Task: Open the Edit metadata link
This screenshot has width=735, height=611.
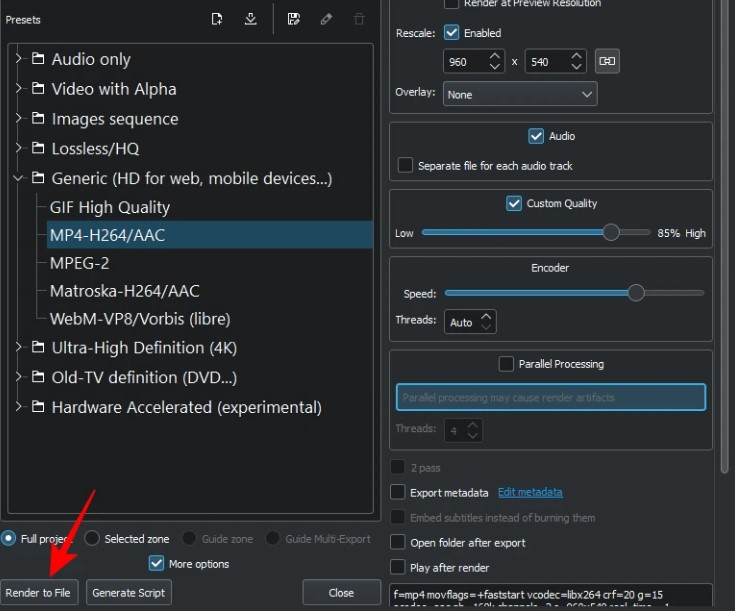Action: [530, 492]
